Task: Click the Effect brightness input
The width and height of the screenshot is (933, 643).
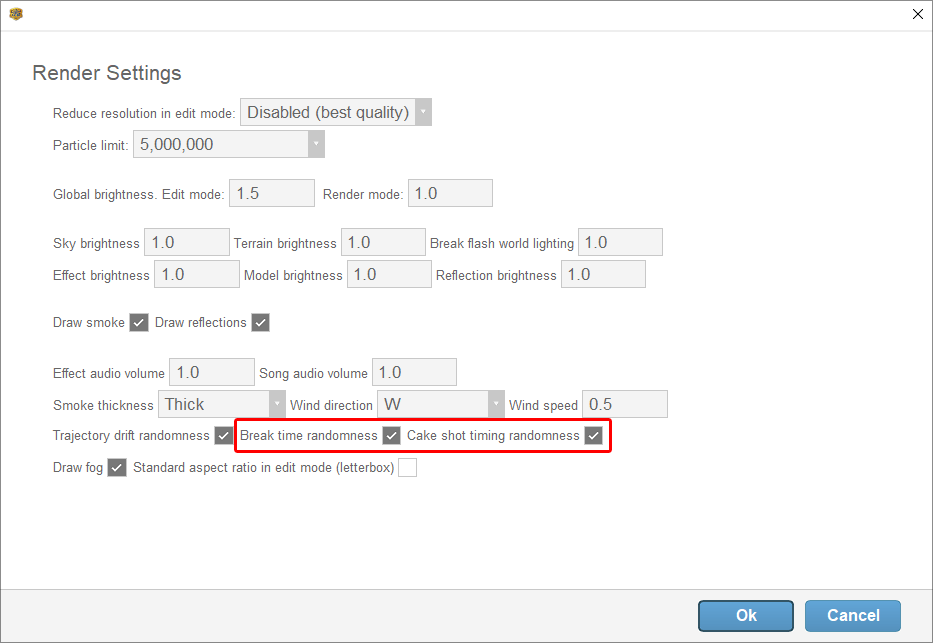Action: pyautogui.click(x=197, y=274)
